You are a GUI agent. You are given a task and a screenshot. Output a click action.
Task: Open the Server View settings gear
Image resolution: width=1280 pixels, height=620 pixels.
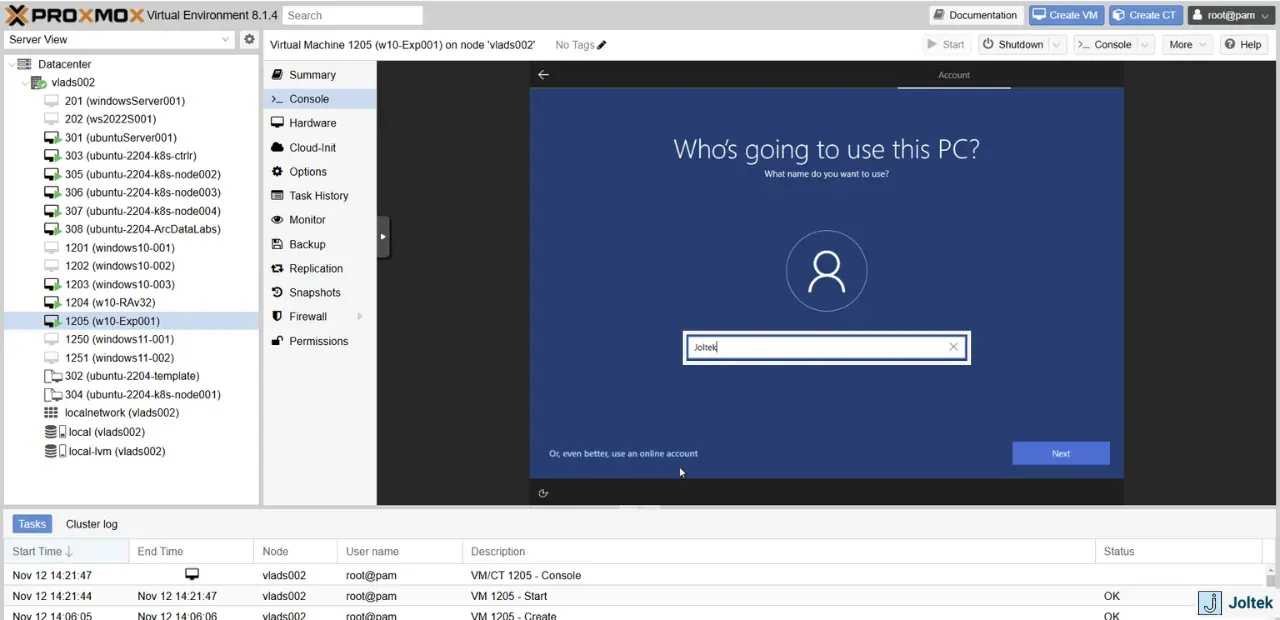[x=249, y=39]
